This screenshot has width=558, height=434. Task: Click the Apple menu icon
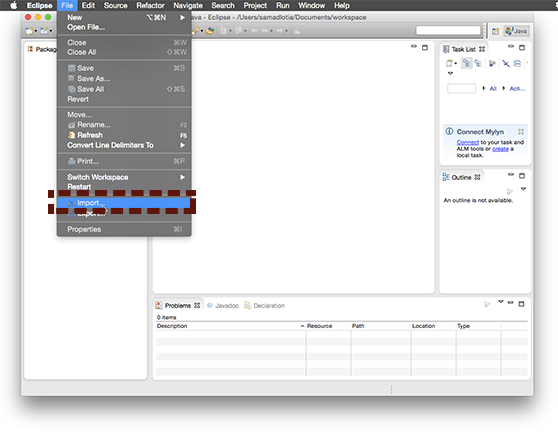coord(13,5)
